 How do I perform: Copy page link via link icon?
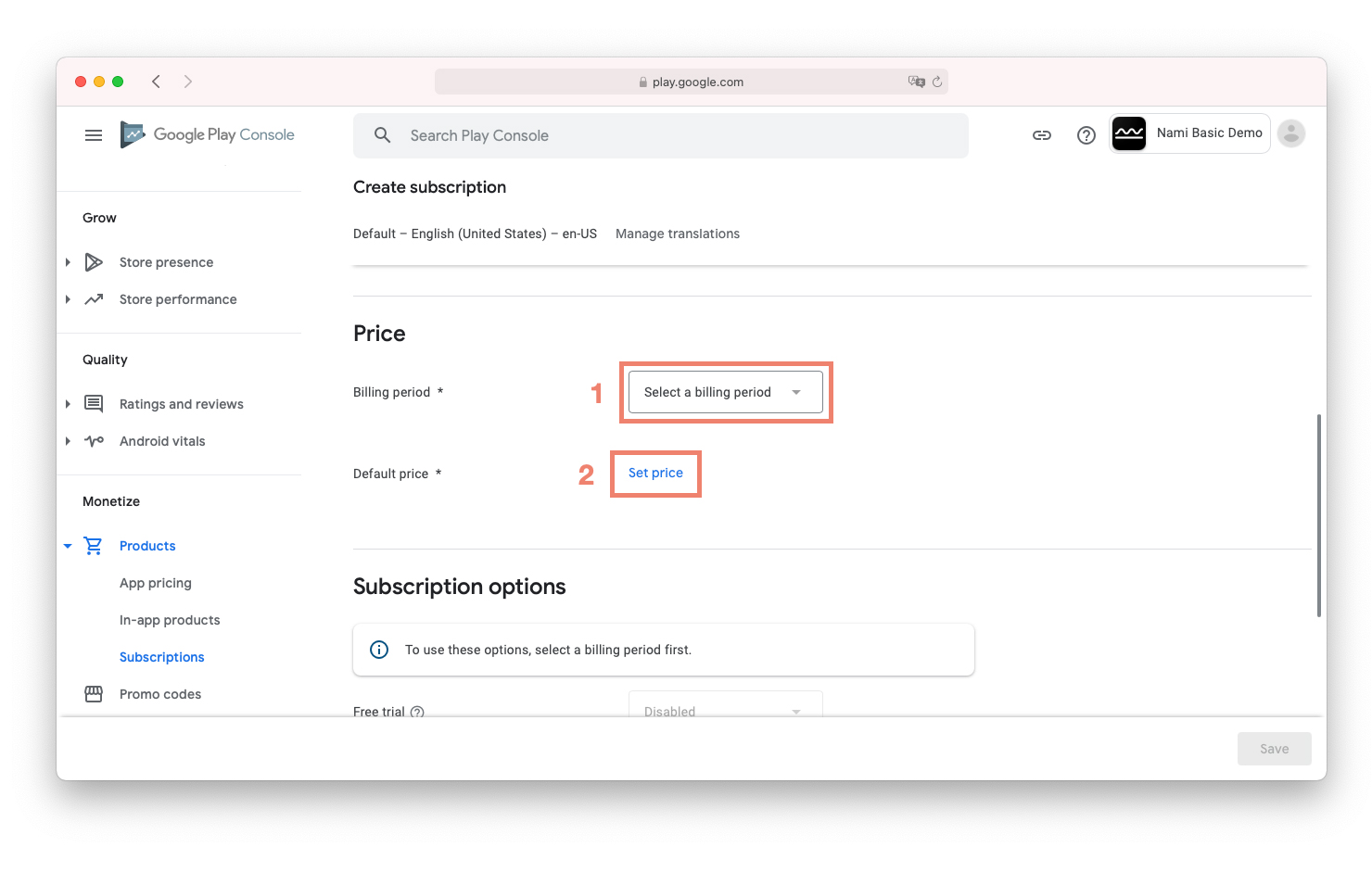click(1042, 135)
